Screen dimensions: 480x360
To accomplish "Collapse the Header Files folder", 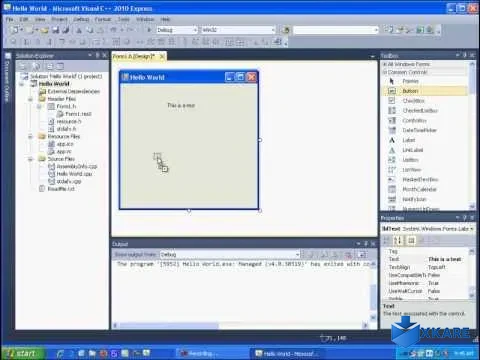I will 30,99.
